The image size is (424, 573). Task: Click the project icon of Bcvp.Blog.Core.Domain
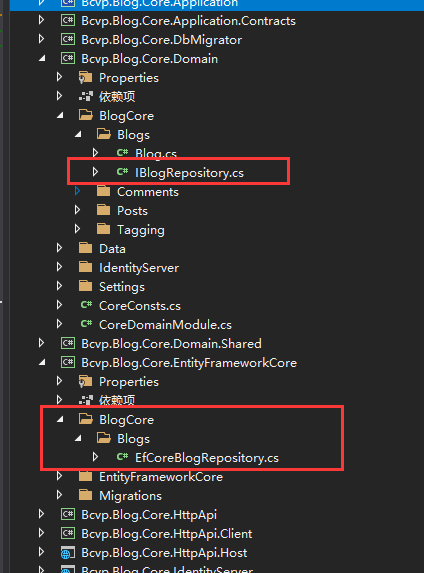68,58
